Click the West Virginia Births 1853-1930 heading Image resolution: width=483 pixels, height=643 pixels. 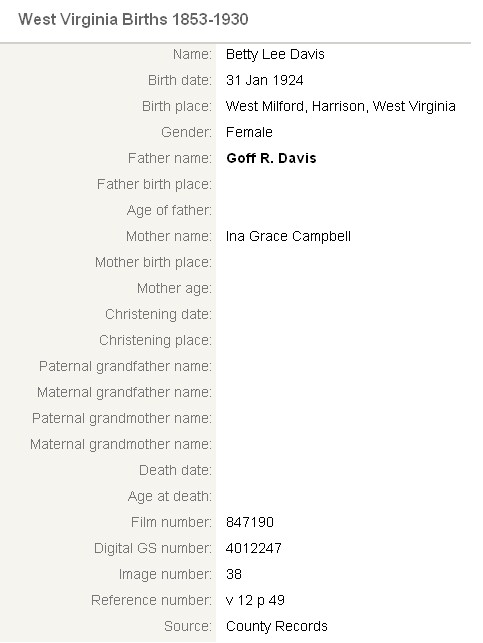pyautogui.click(x=133, y=20)
